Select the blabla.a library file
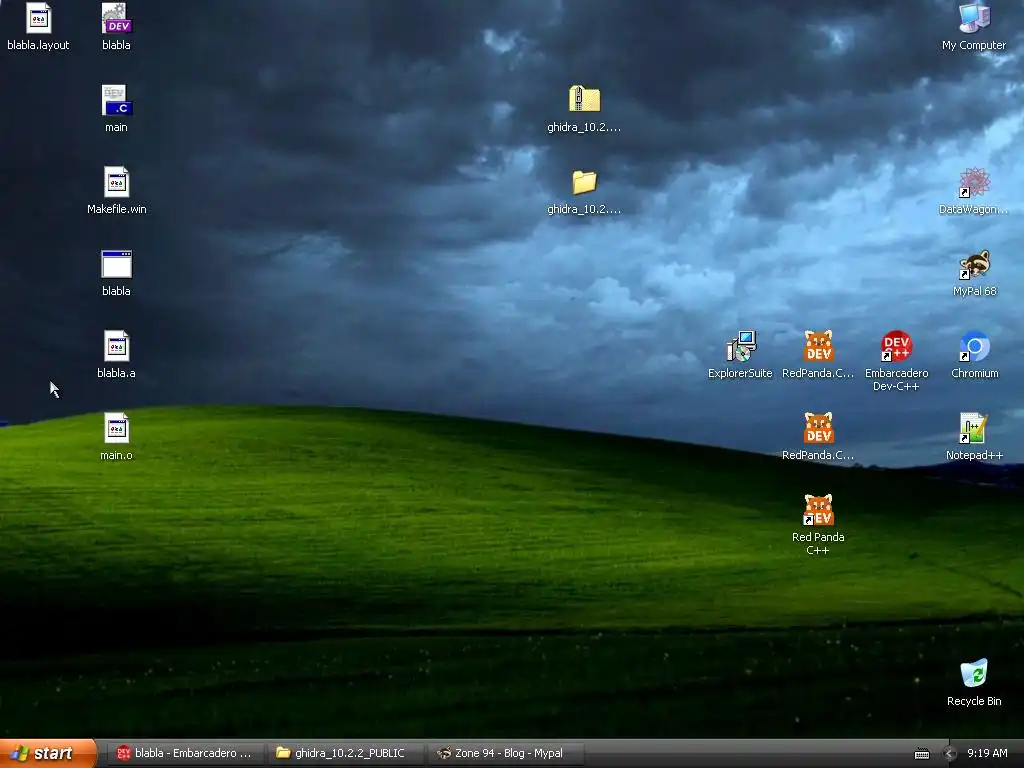The width and height of the screenshot is (1024, 768). [x=116, y=346]
